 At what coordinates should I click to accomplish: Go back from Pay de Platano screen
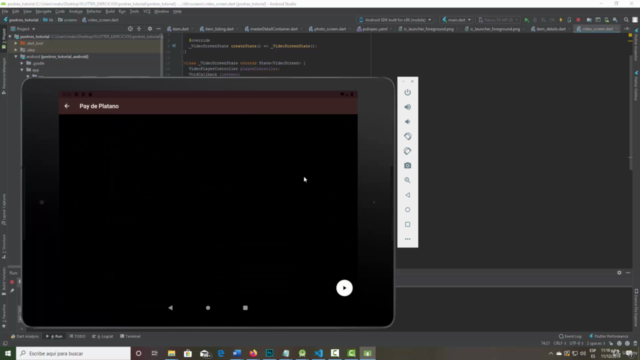(x=67, y=106)
